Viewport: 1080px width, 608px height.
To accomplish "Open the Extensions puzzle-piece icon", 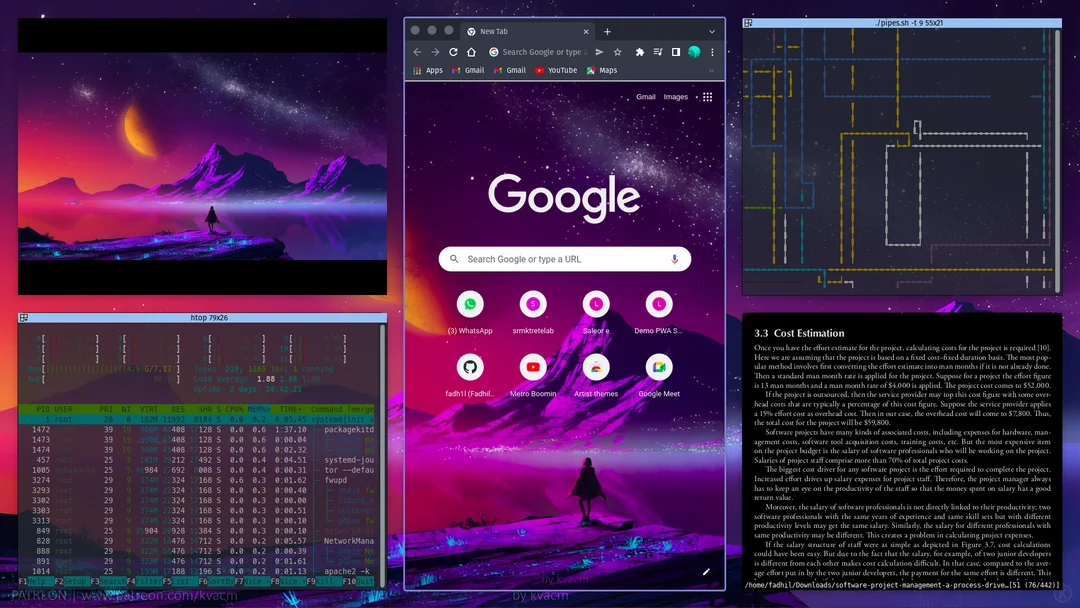I will coord(640,51).
